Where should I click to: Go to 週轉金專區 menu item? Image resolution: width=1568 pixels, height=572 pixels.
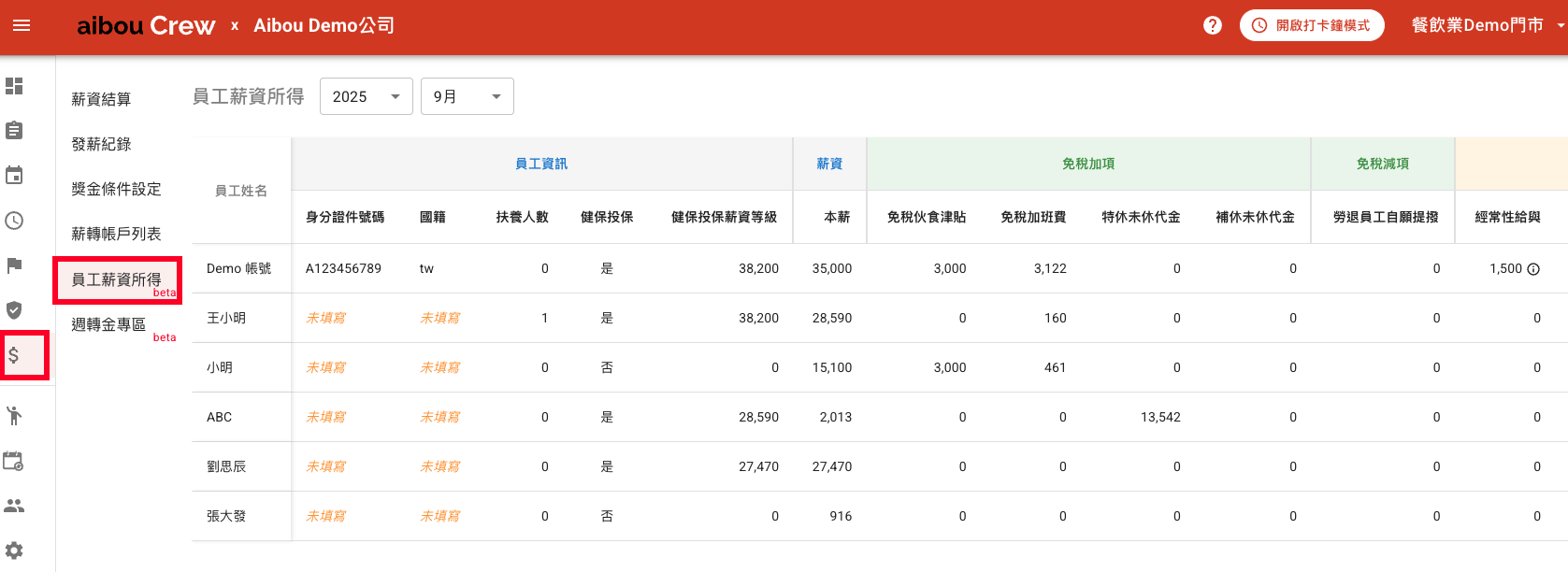(108, 324)
